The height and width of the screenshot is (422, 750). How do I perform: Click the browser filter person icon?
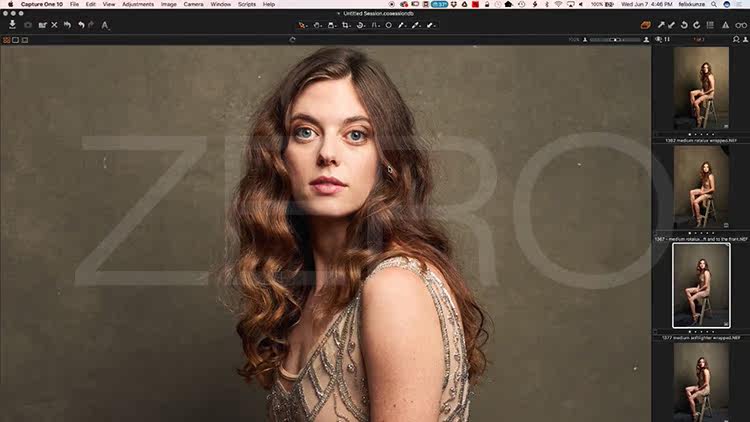tap(745, 40)
